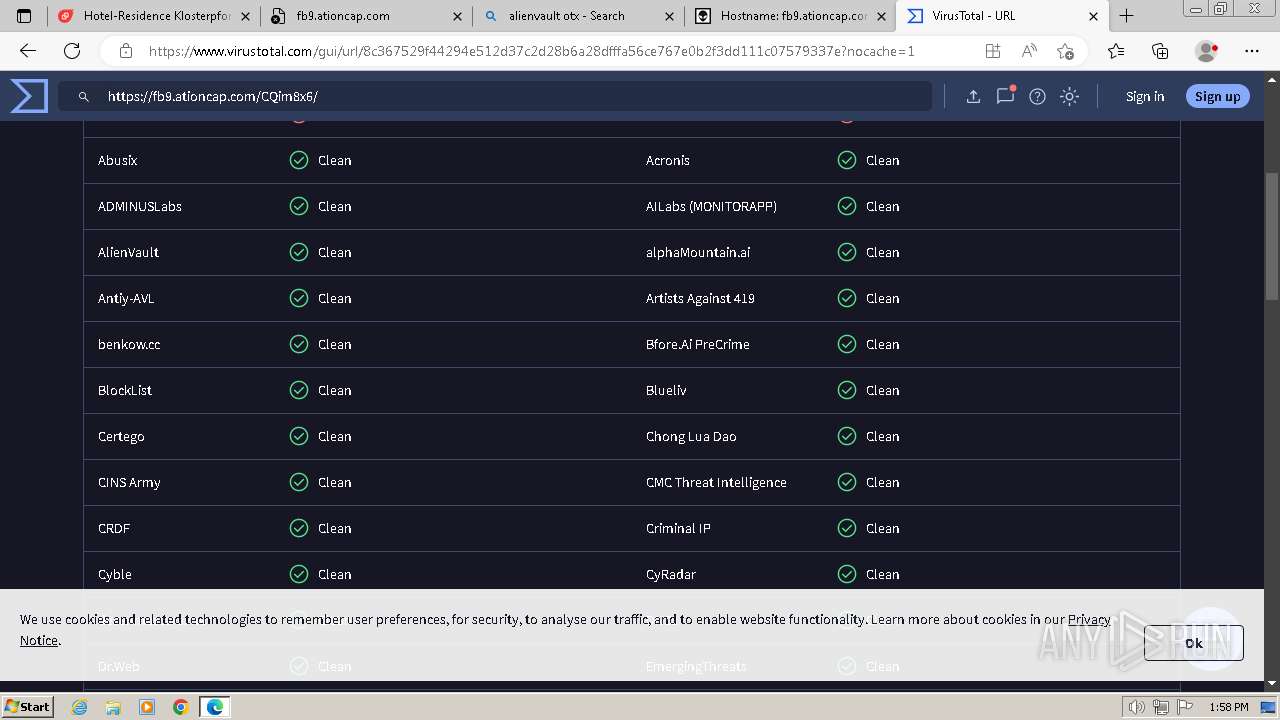Click the CMC Threat Intelligence vendor name
Screen dimensions: 1280x720
(716, 482)
